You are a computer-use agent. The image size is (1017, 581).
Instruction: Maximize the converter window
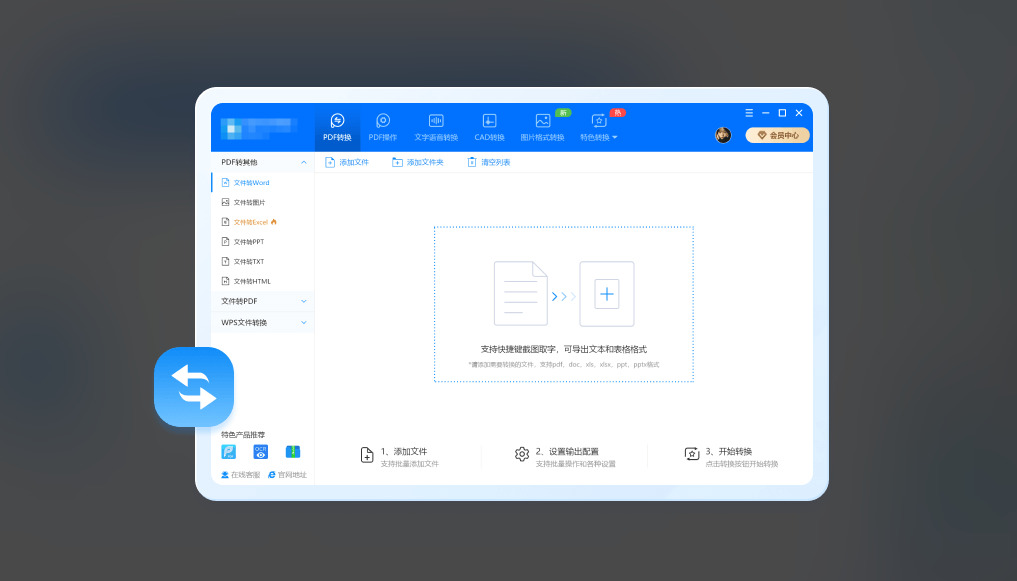pos(783,113)
